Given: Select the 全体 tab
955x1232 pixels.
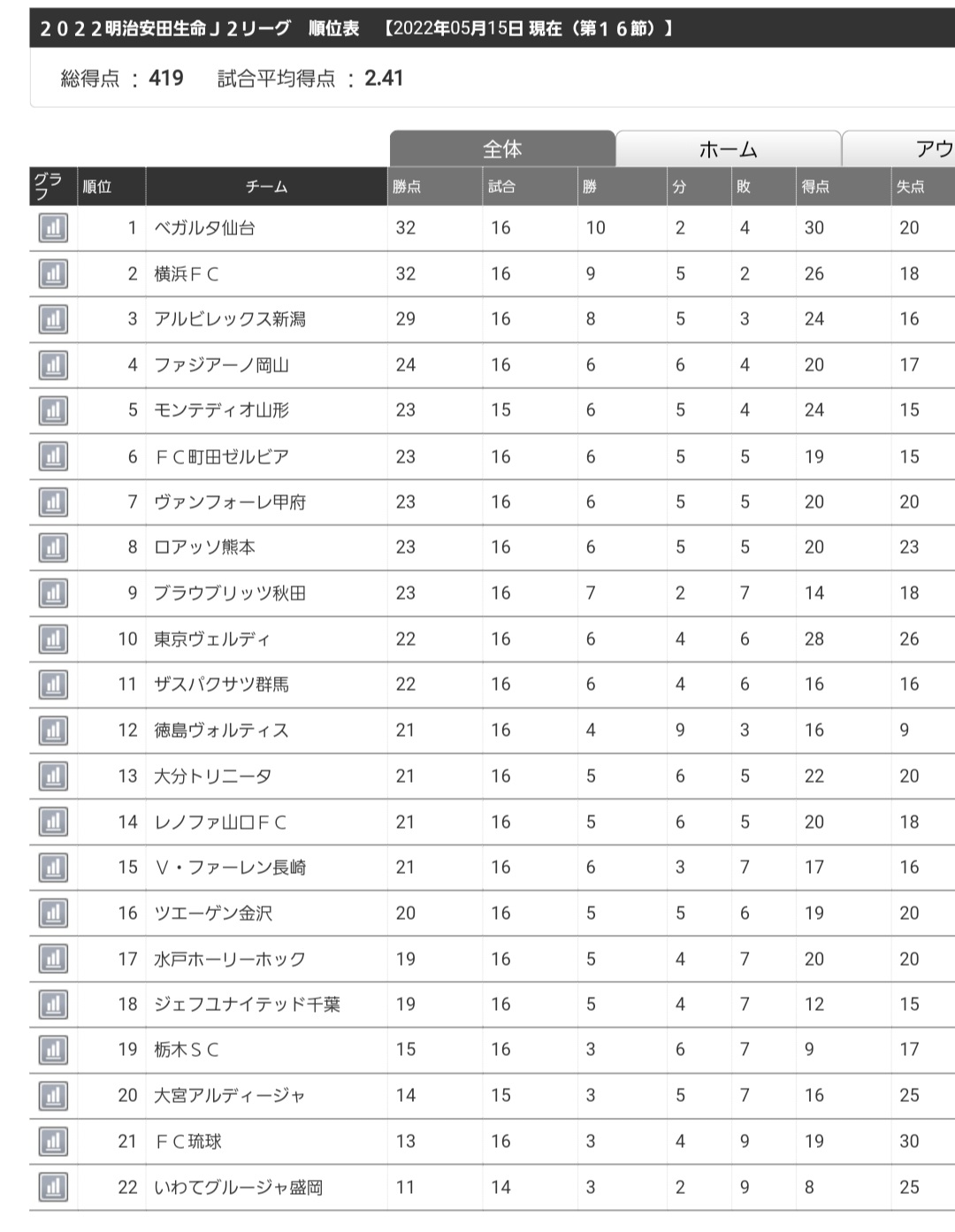Looking at the screenshot, I should click(x=502, y=149).
